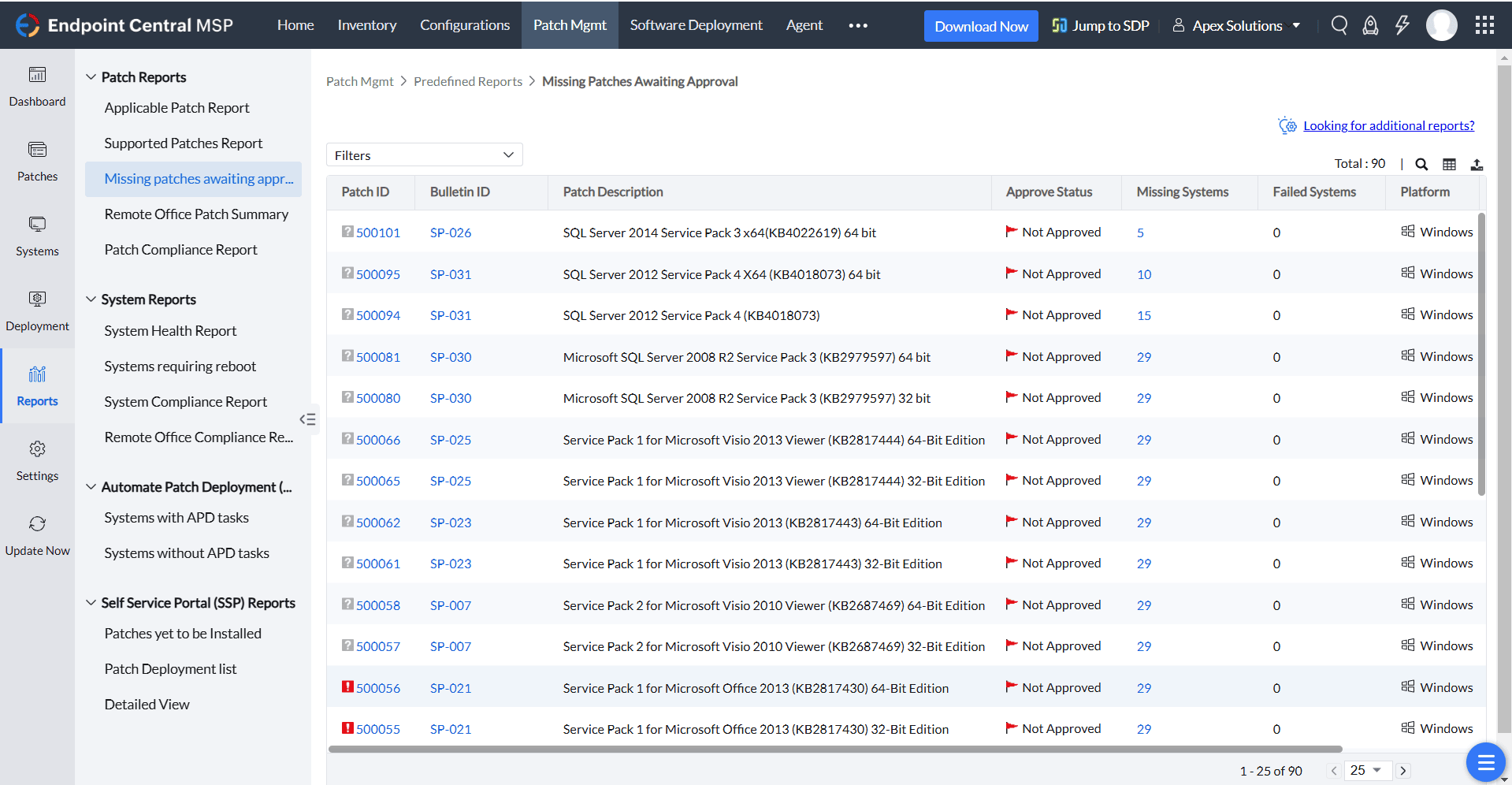
Task: Click the Download Now button
Action: click(980, 25)
